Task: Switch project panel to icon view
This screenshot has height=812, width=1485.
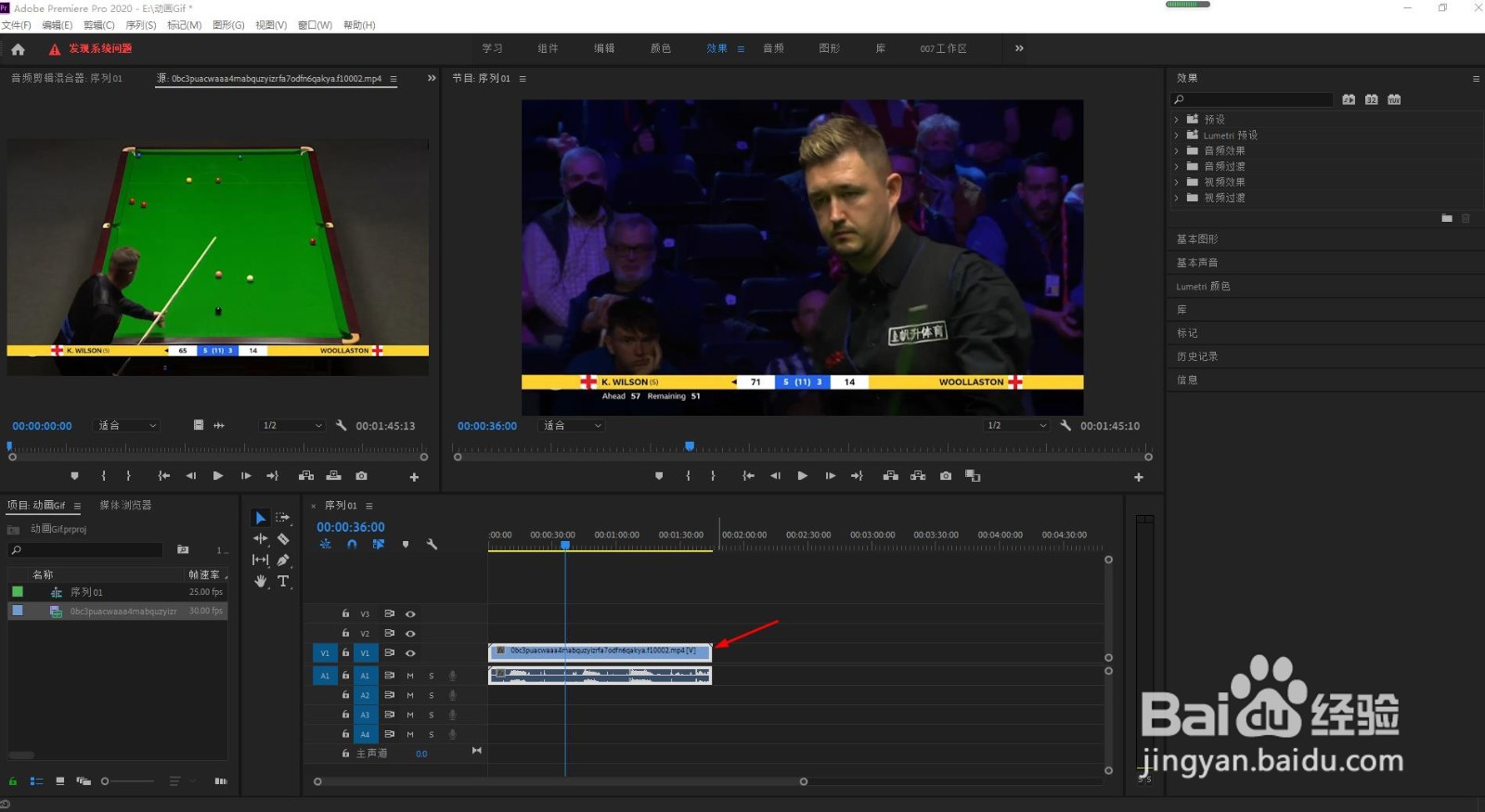Action: point(59,781)
